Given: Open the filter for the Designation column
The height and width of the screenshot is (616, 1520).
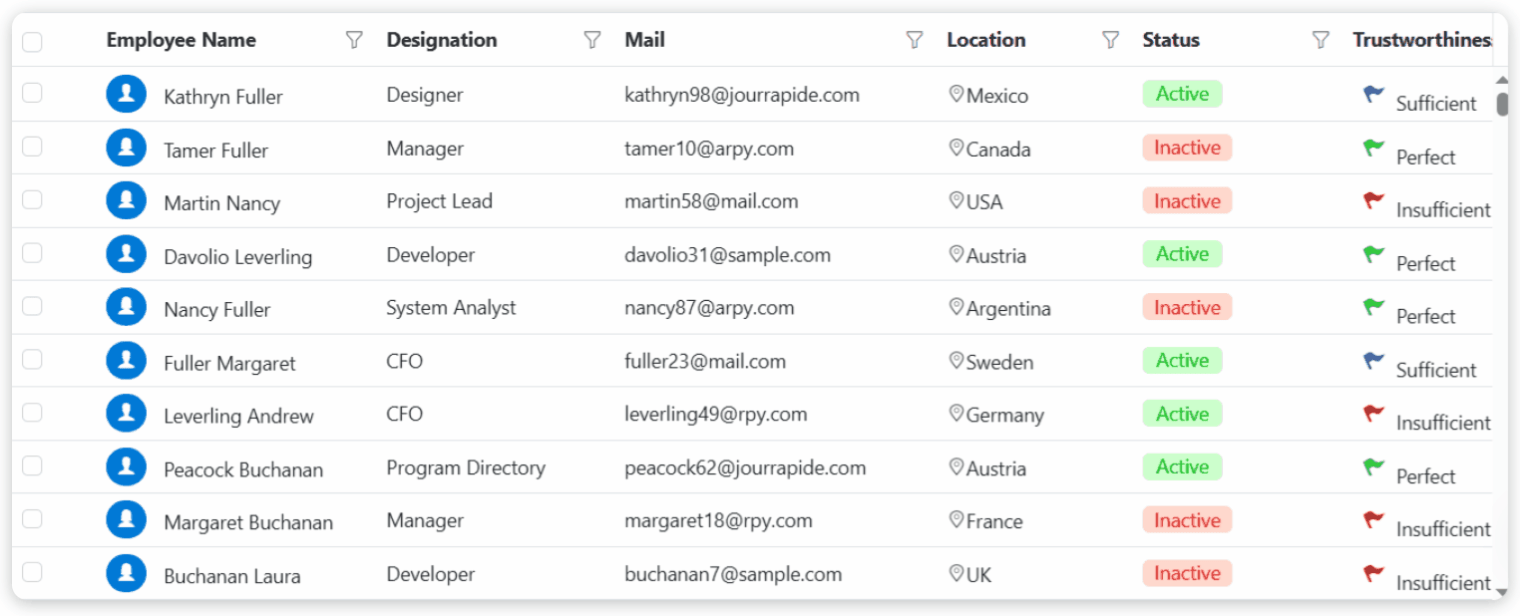Looking at the screenshot, I should pyautogui.click(x=592, y=40).
